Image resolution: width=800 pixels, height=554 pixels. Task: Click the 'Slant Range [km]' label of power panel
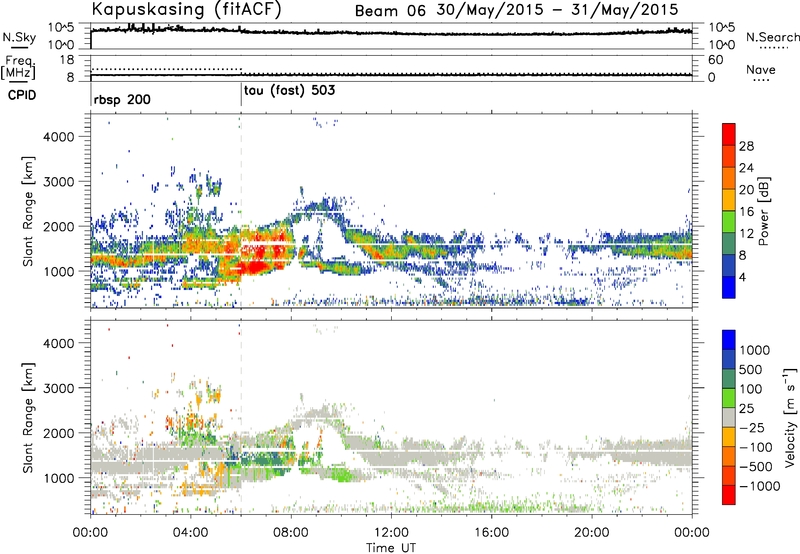click(x=29, y=211)
